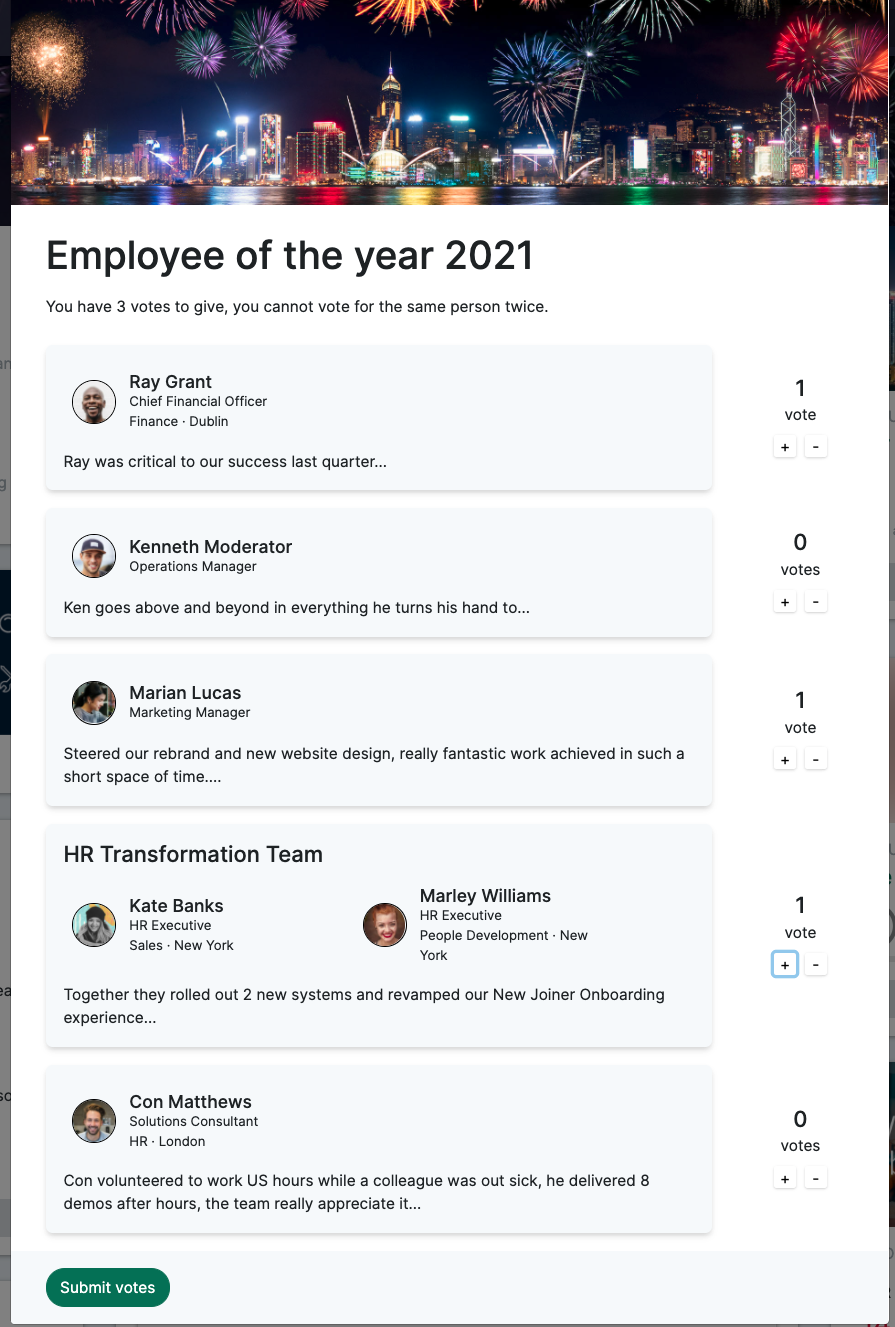Submit votes
The width and height of the screenshot is (895, 1327).
(x=108, y=1287)
